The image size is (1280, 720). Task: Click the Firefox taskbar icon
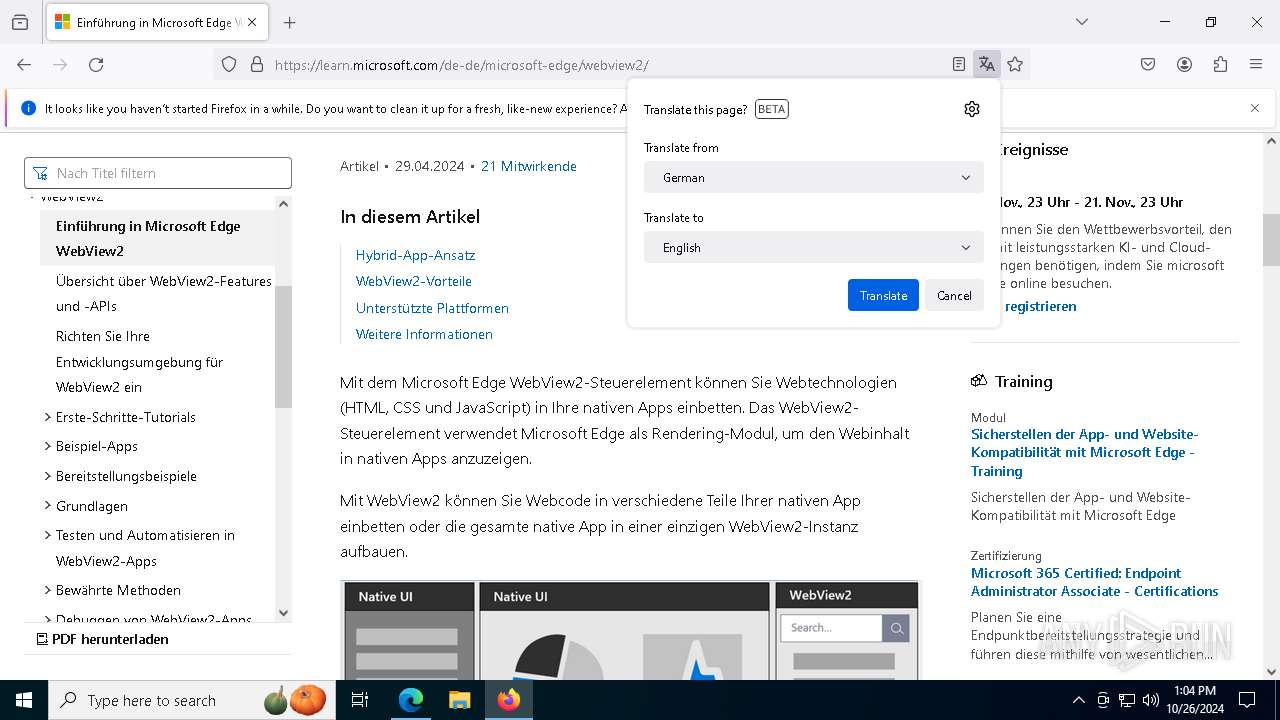tap(508, 700)
